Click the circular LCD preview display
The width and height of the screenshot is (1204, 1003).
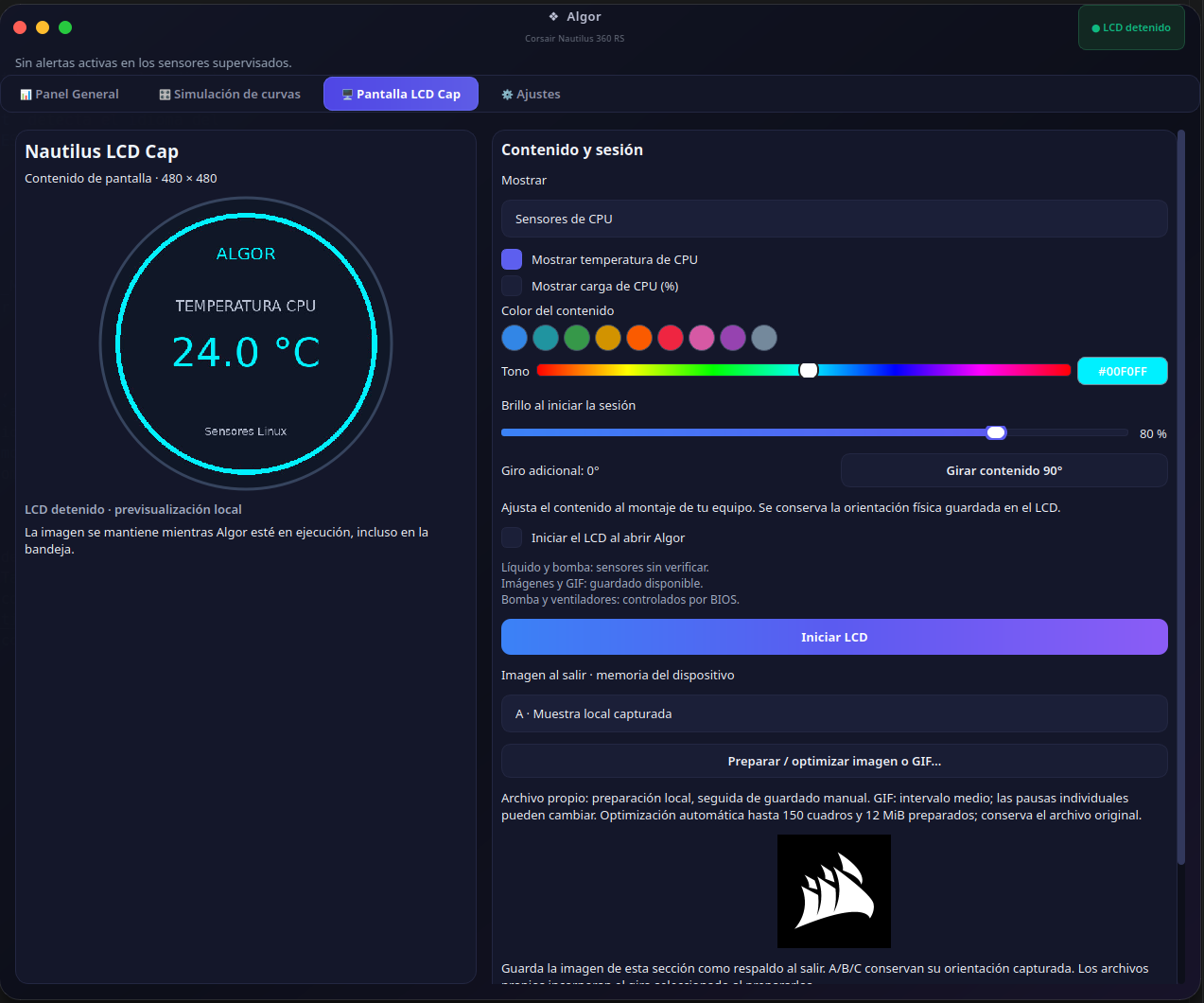[246, 343]
